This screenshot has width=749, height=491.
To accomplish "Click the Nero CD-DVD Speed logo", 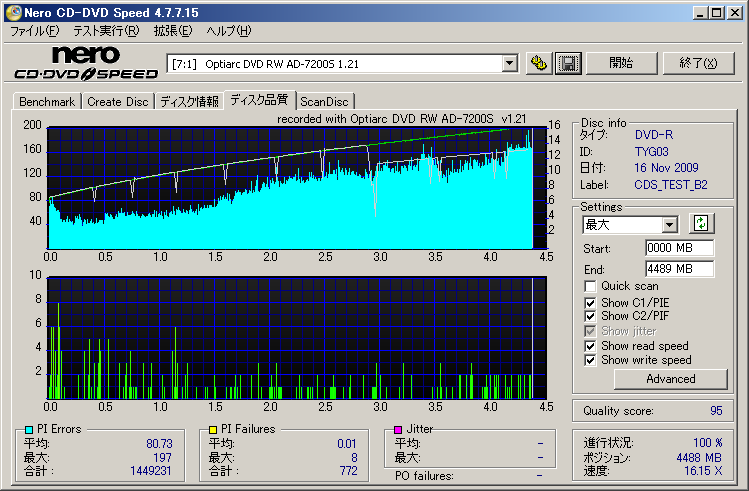I will tap(86, 63).
